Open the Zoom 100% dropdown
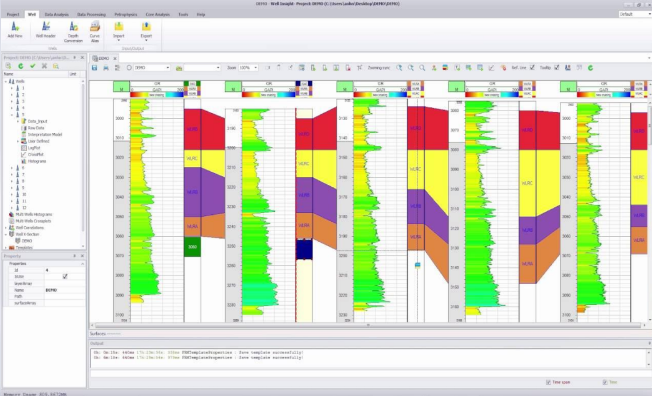Viewport: 652px width, 396px height. click(x=256, y=67)
